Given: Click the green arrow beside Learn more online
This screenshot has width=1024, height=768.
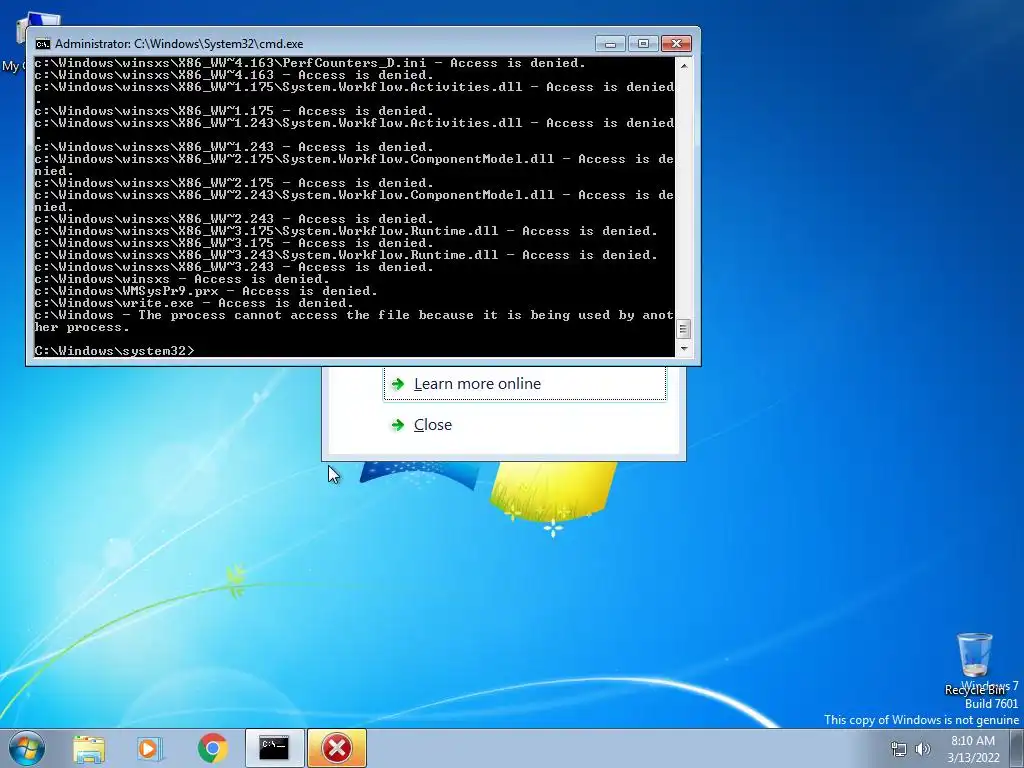Looking at the screenshot, I should (x=398, y=383).
